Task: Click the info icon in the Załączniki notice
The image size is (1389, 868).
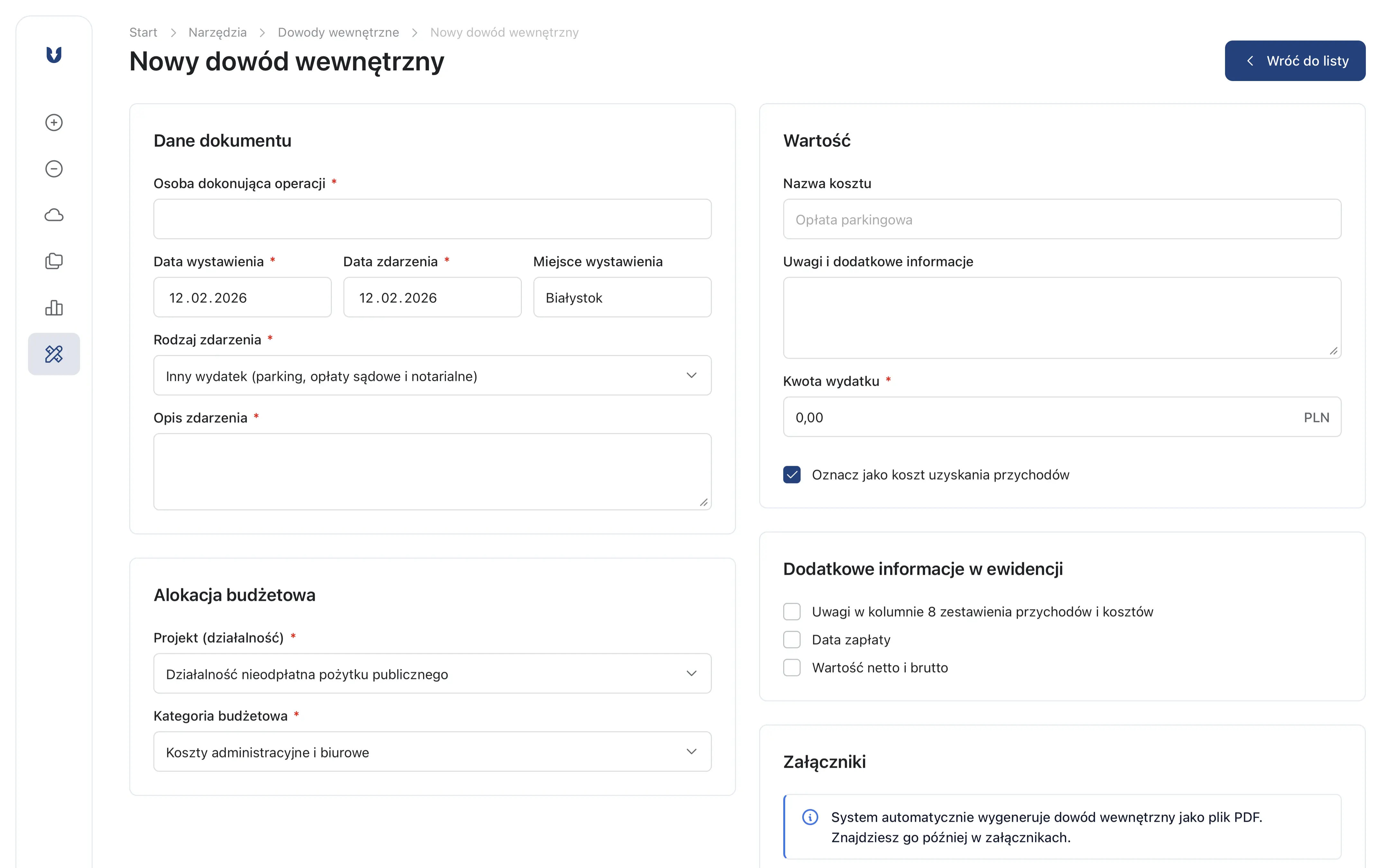Action: (x=810, y=817)
